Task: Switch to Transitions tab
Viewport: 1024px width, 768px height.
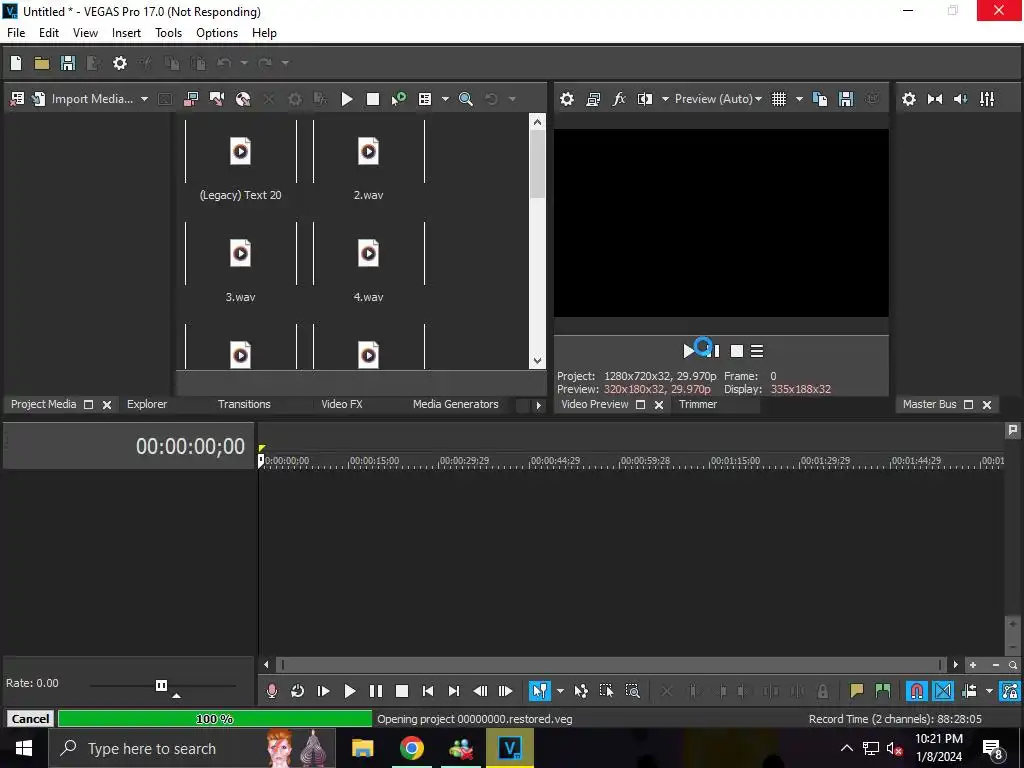Action: tap(244, 404)
